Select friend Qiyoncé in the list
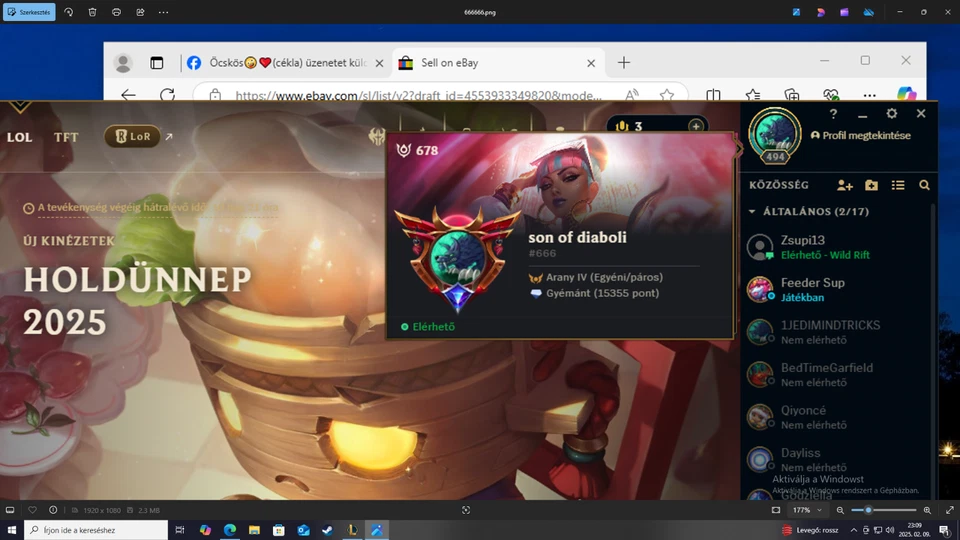 tap(838, 417)
